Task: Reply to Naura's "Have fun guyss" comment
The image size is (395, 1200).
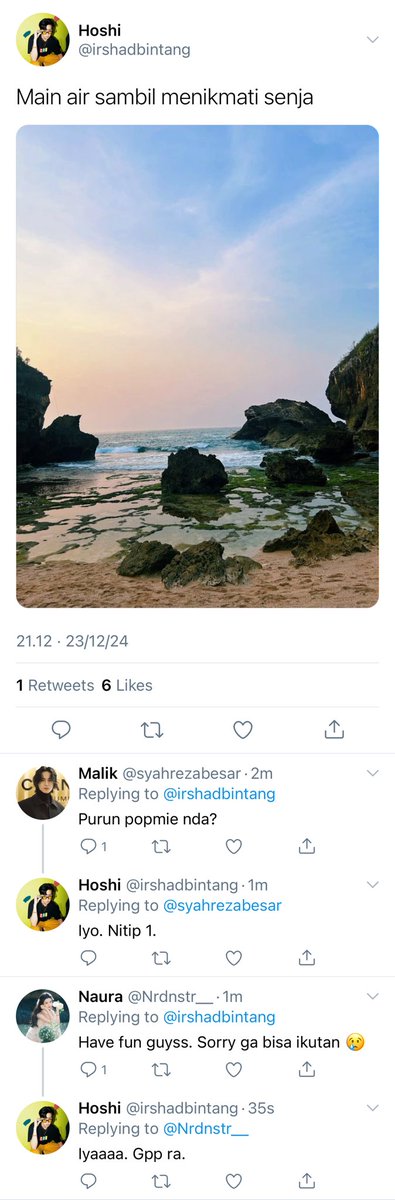Action: pyautogui.click(x=88, y=1069)
